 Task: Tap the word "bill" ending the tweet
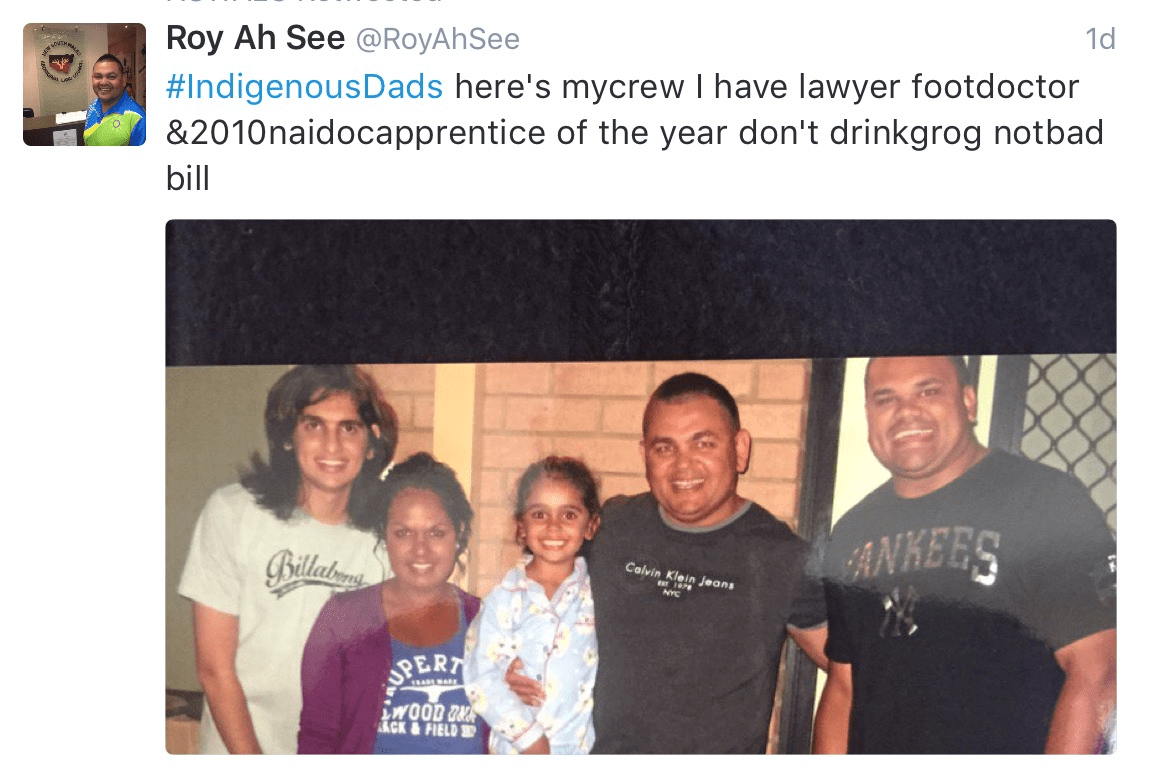pos(188,179)
